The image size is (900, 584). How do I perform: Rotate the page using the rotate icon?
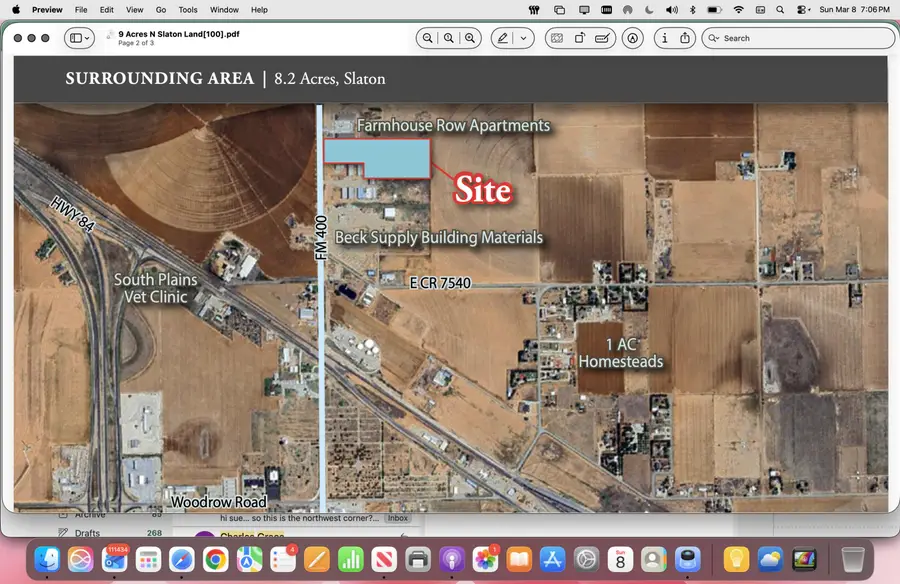[x=580, y=38]
